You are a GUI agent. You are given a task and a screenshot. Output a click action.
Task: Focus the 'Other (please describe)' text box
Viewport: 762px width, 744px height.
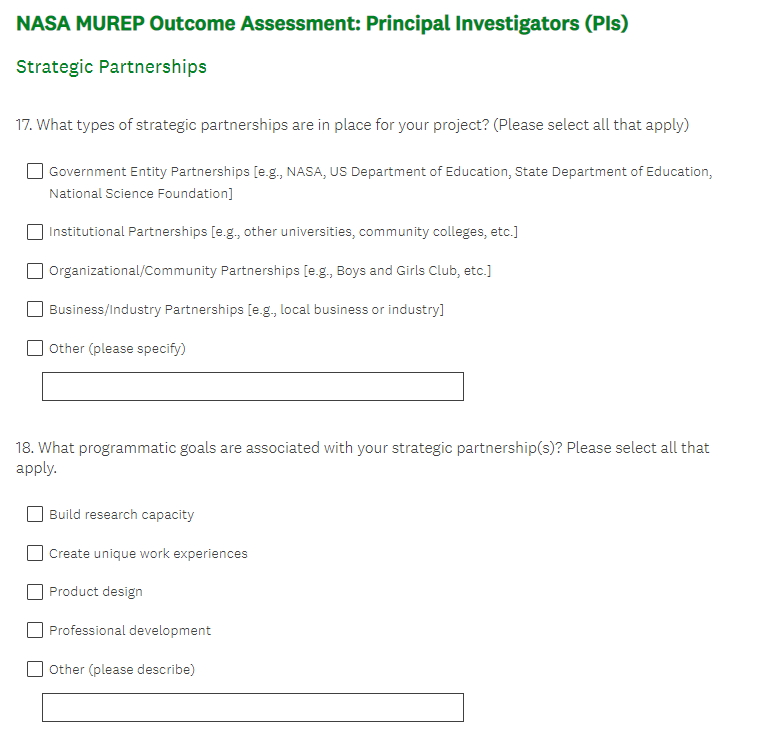click(x=252, y=707)
